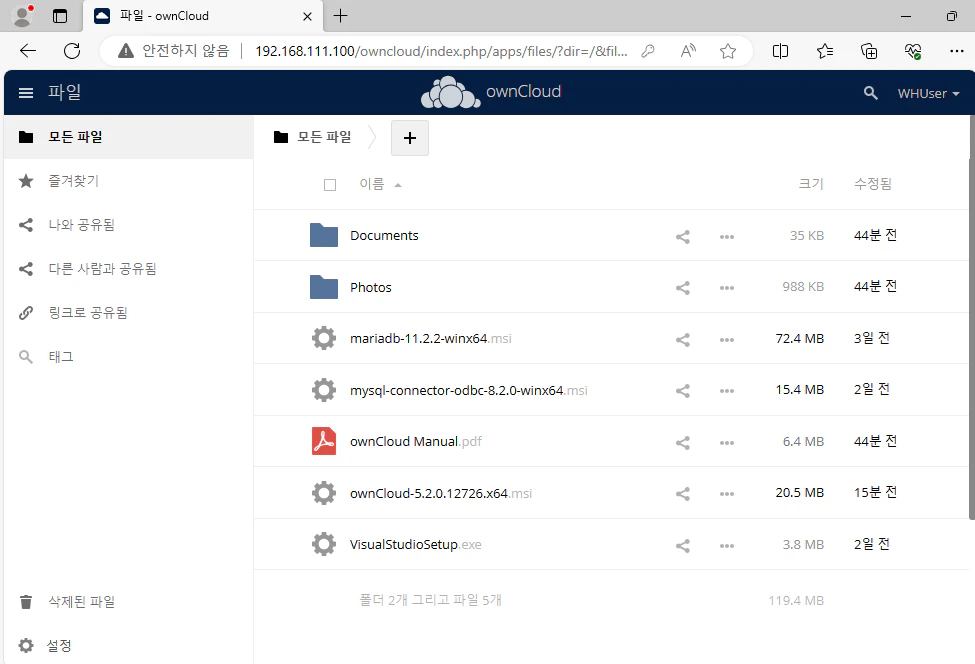Open more actions for Documents

727,237
